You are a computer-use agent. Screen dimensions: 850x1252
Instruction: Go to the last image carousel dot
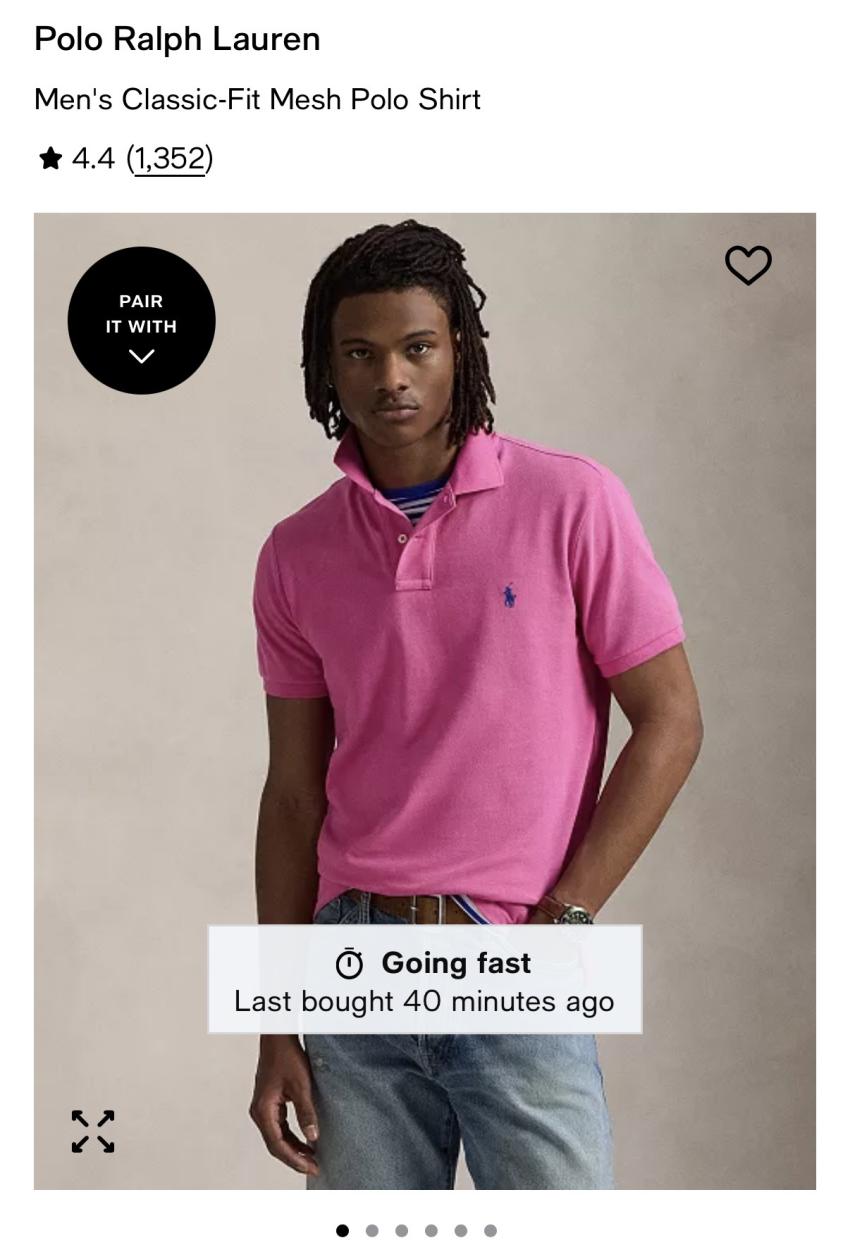(490, 1230)
